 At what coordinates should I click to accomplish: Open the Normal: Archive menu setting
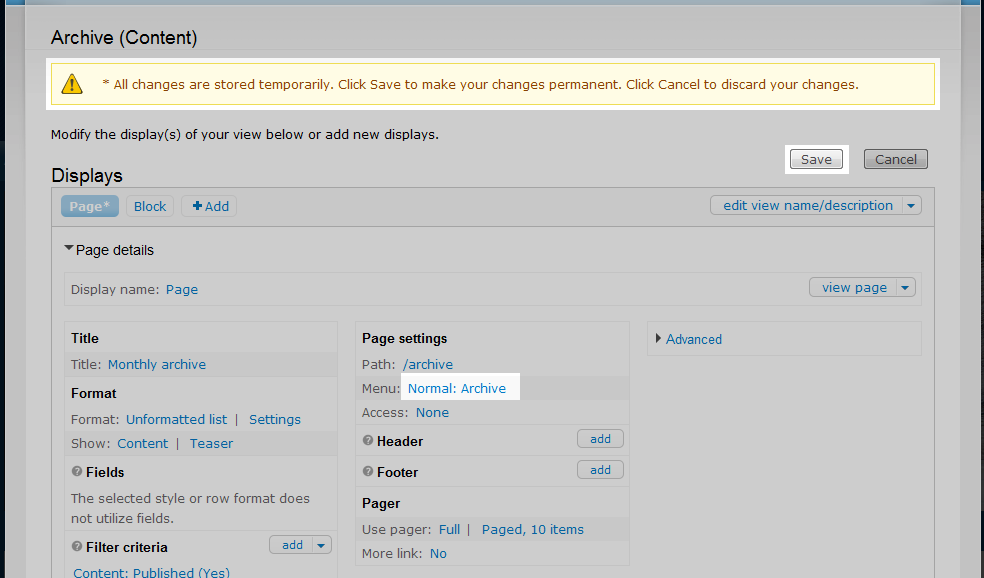coord(457,388)
